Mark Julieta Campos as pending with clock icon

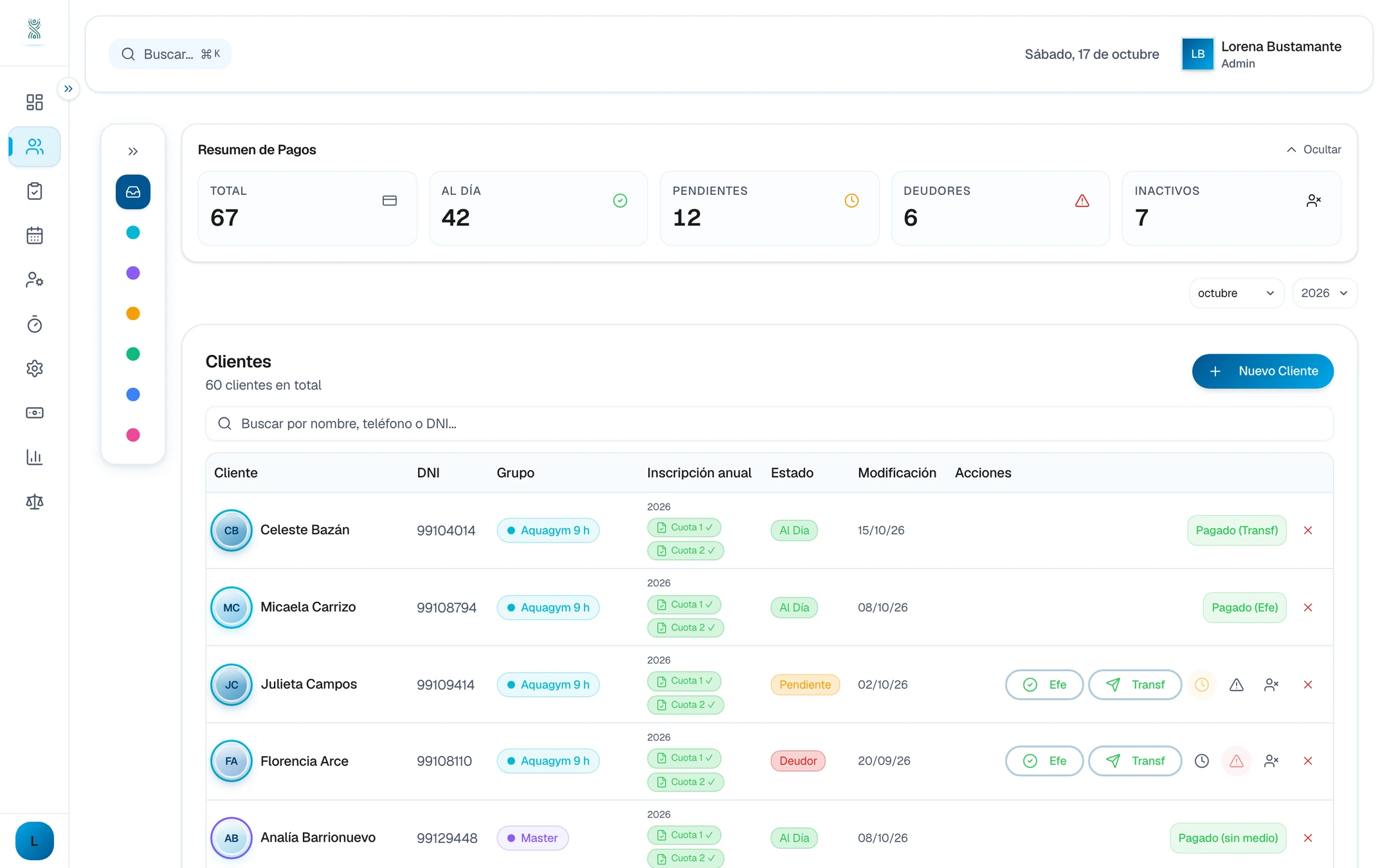click(x=1202, y=685)
